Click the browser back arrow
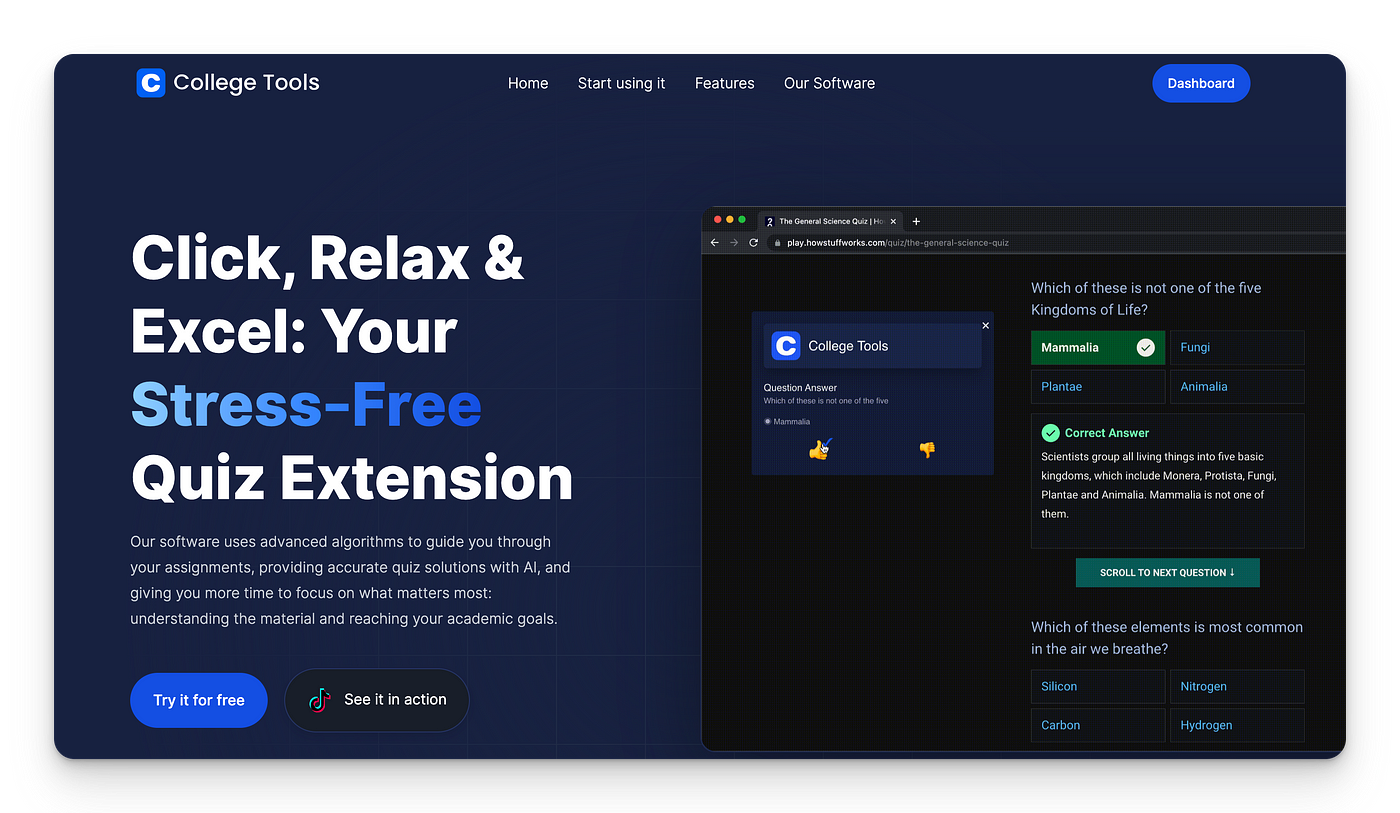1400x813 pixels. click(x=714, y=242)
